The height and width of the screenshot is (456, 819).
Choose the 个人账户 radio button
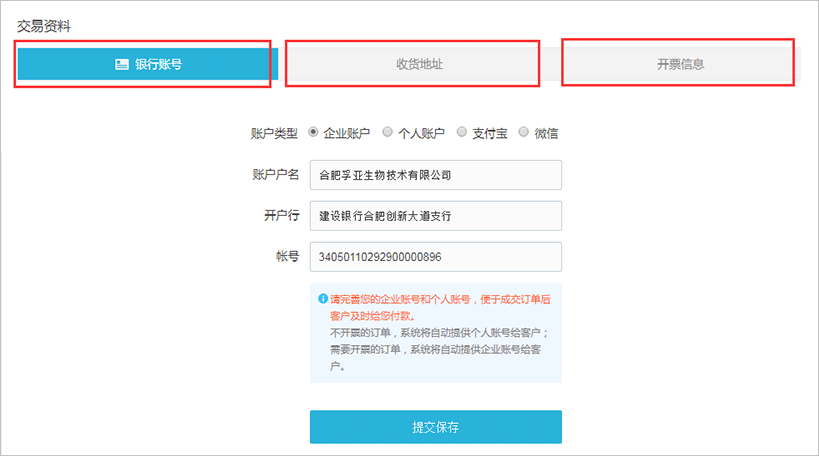point(387,132)
